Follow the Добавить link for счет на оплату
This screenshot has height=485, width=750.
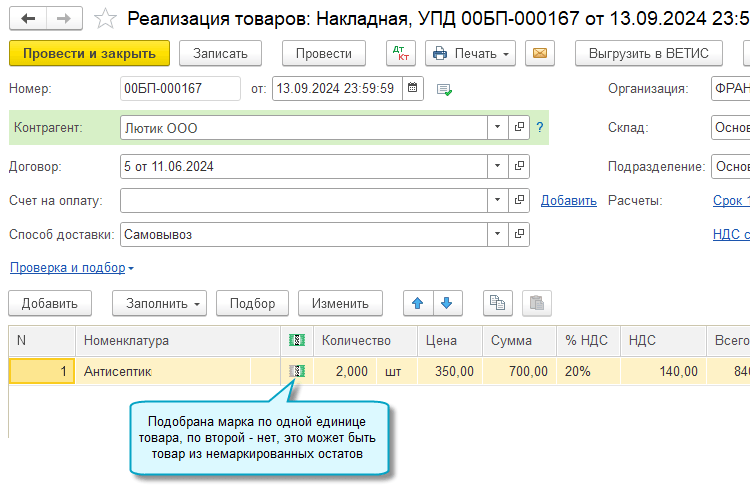pyautogui.click(x=569, y=200)
